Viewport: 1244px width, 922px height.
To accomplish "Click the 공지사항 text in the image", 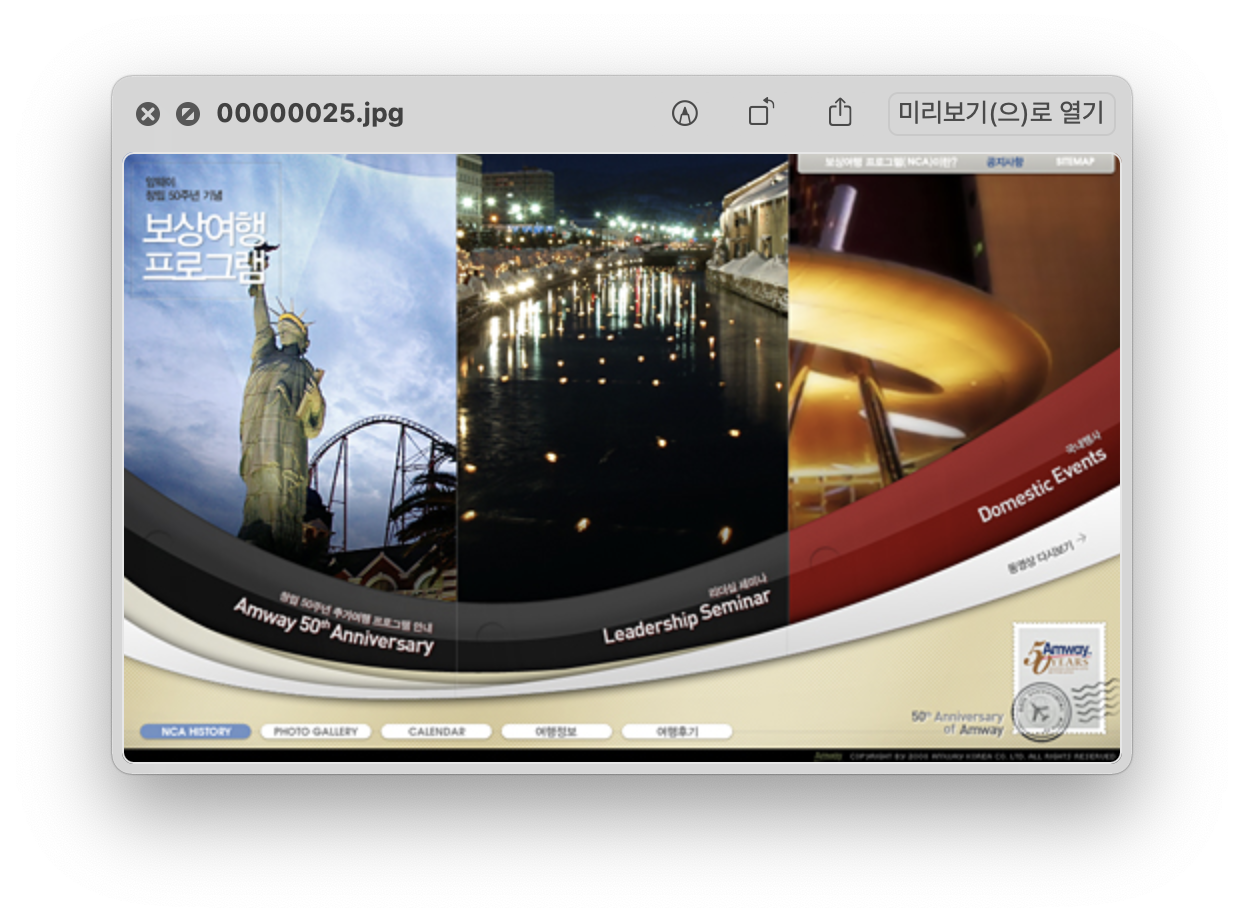I will 1004,162.
